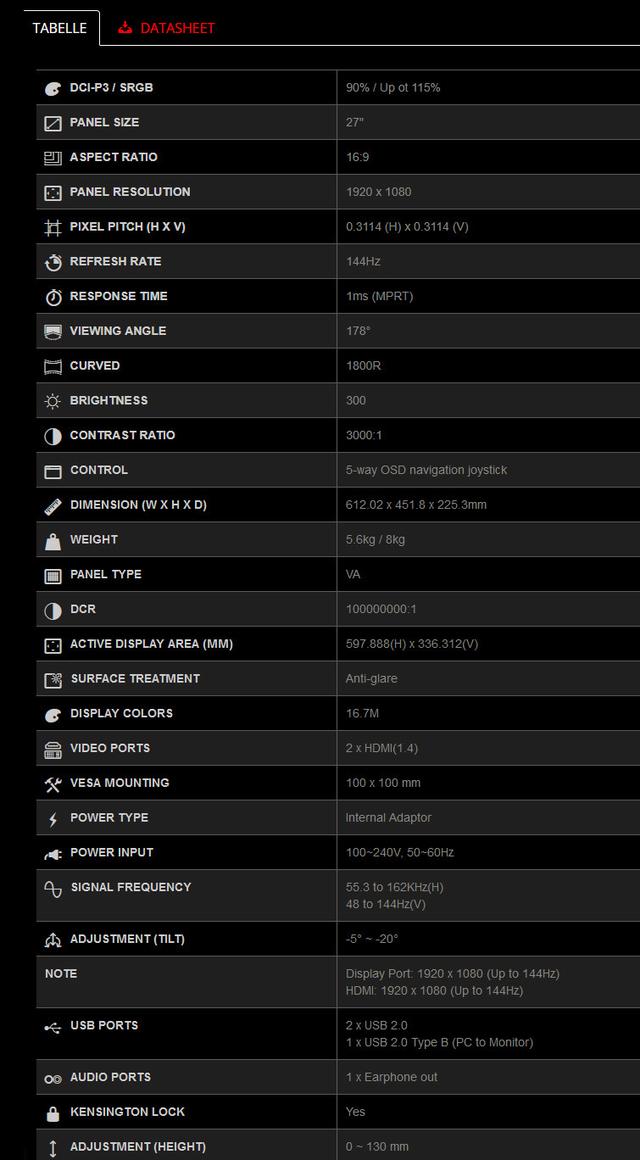Click the Curved display icon
Image resolution: width=640 pixels, height=1160 pixels.
[x=53, y=365]
